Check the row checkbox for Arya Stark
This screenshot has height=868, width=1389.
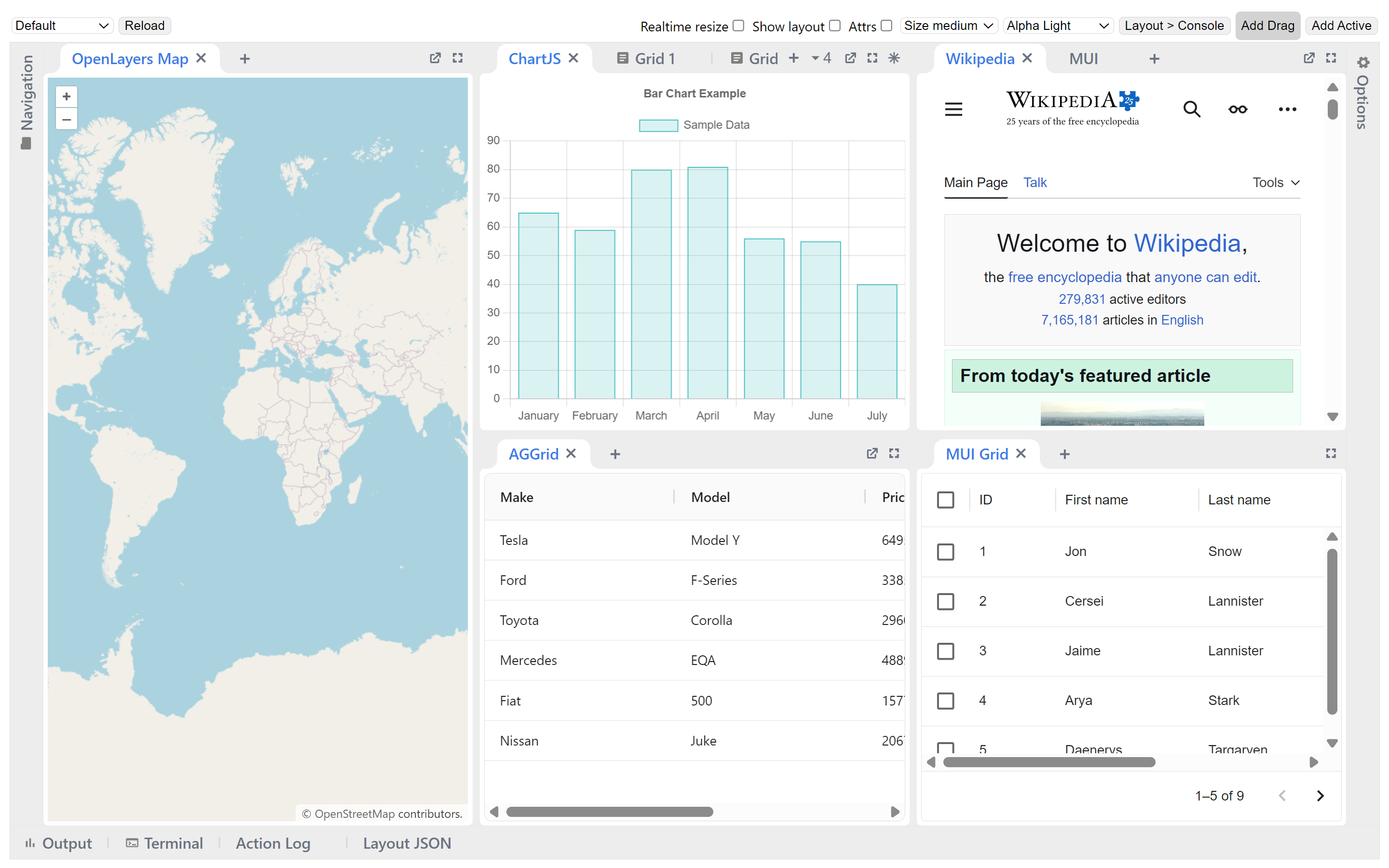[x=945, y=700]
